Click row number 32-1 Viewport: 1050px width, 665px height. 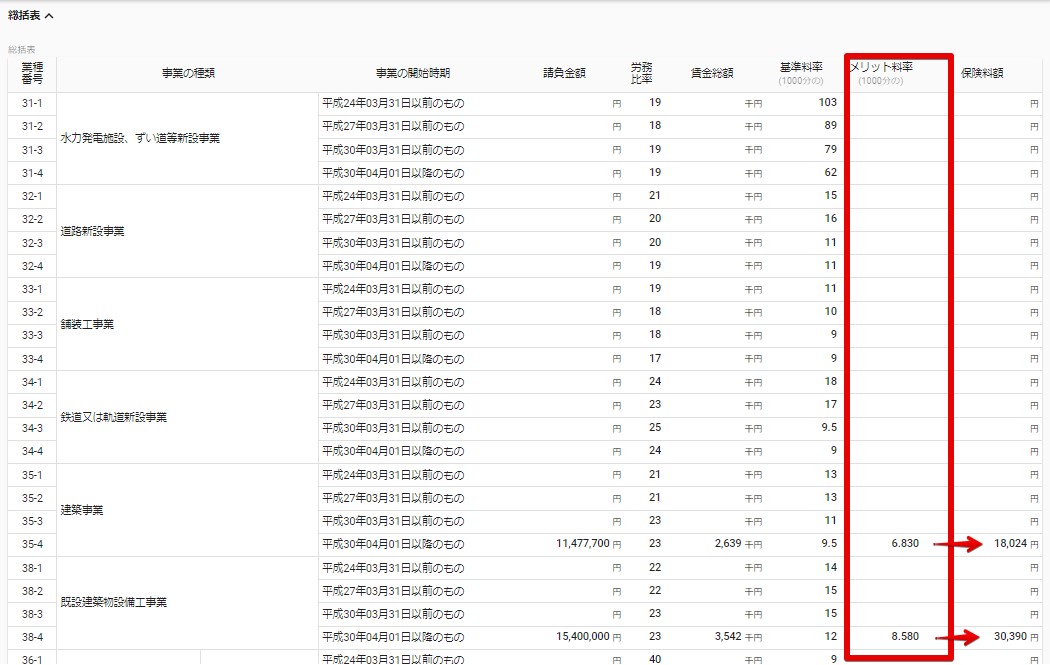32,196
